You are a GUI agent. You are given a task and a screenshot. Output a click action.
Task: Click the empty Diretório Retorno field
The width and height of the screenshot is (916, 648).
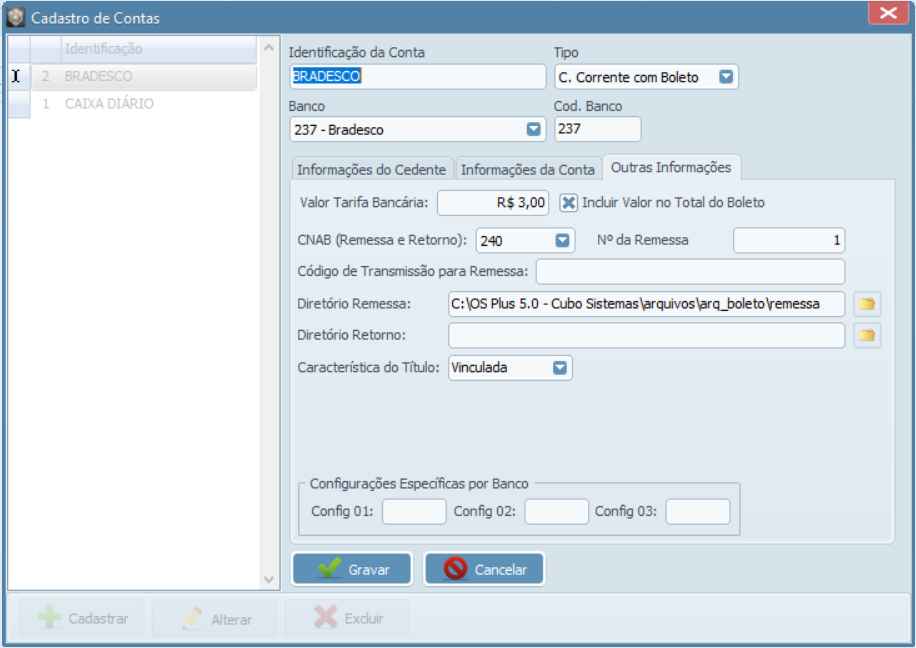click(646, 335)
